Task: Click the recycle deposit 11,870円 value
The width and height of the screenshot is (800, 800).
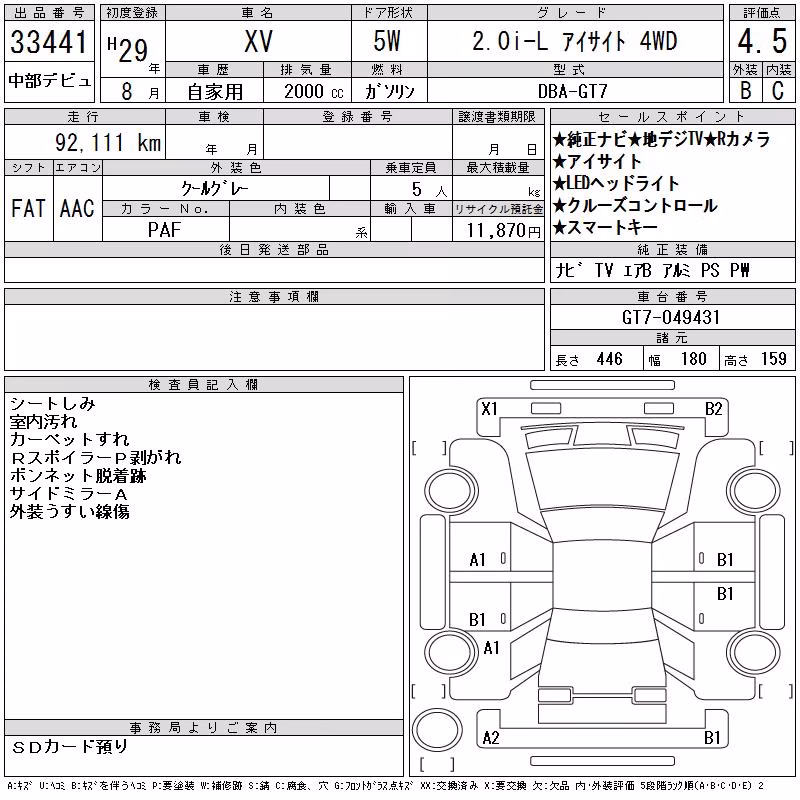Action: [503, 230]
